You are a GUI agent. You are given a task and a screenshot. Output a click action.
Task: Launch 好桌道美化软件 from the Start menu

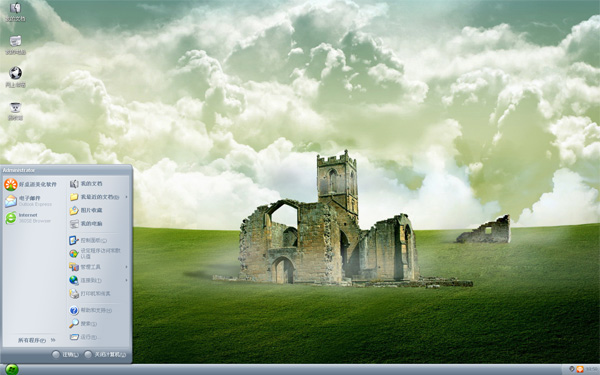31,184
